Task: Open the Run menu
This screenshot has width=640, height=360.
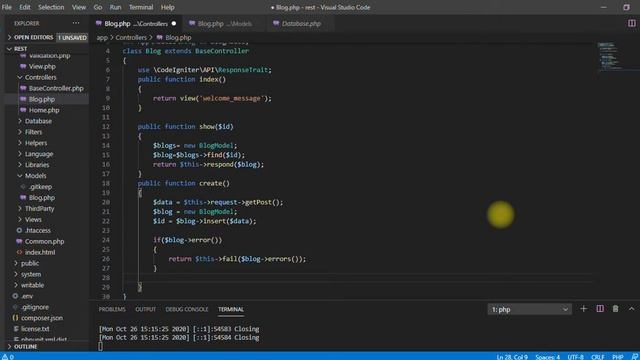Action: pyautogui.click(x=115, y=7)
